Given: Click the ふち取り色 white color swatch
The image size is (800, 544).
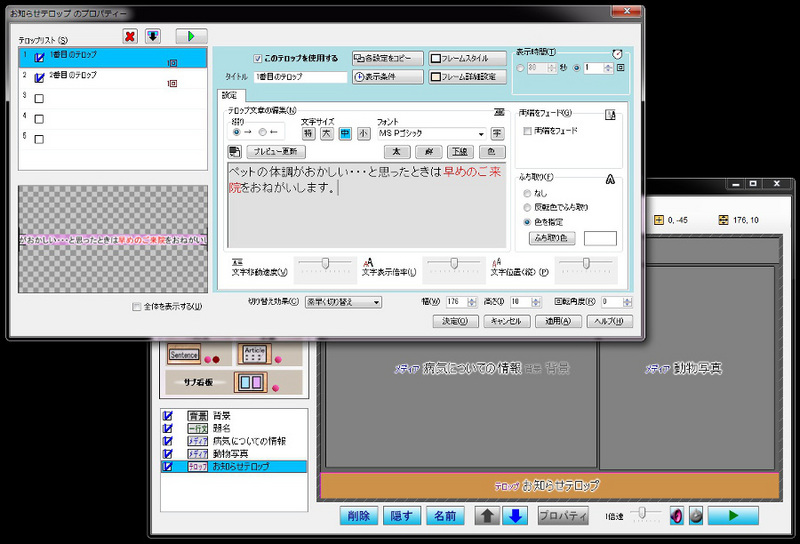Looking at the screenshot, I should [x=600, y=238].
